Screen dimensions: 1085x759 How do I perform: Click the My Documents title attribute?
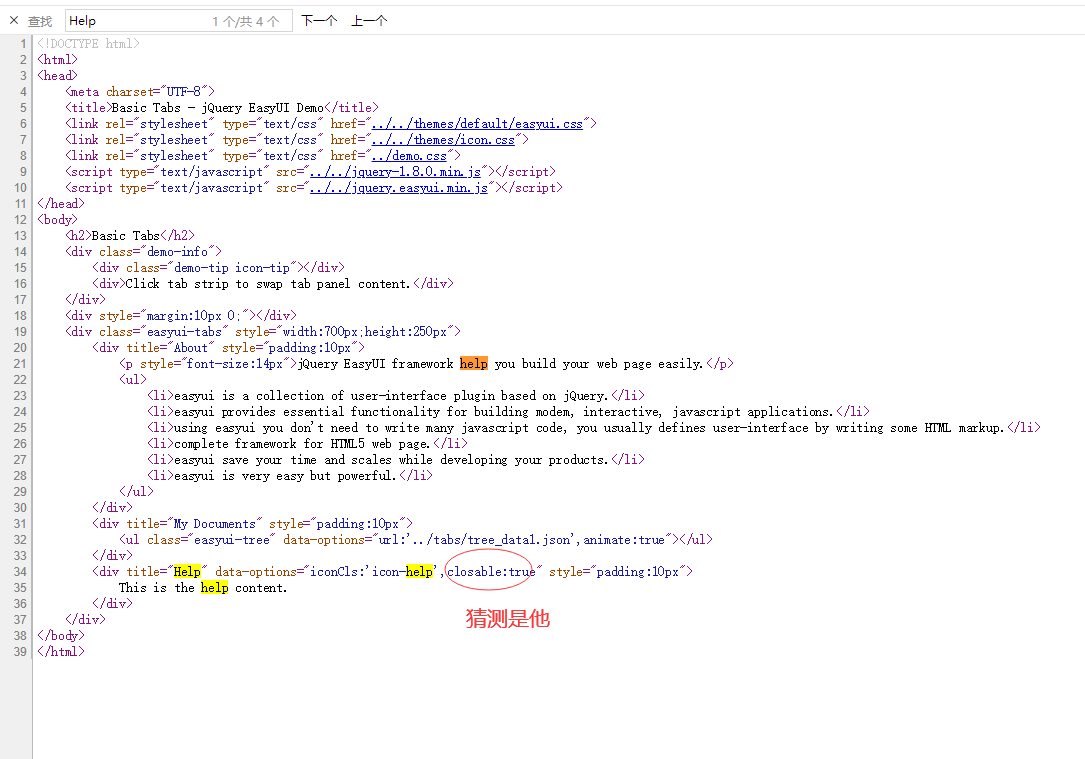tap(194, 524)
